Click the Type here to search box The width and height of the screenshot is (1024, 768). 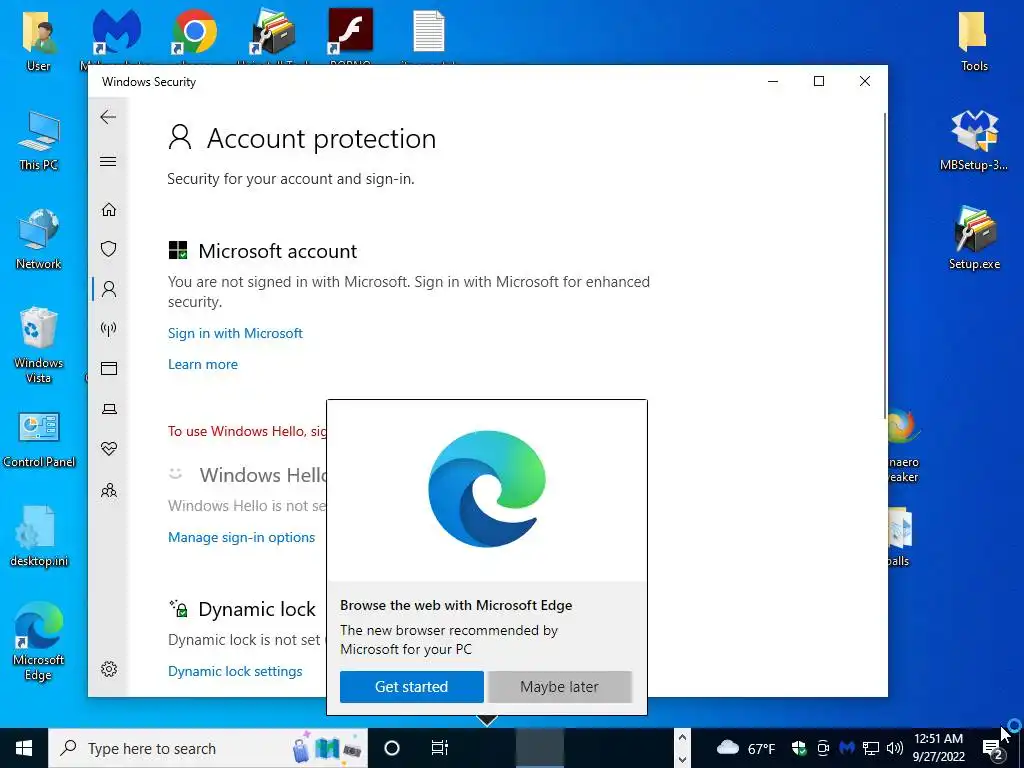[x=208, y=748]
